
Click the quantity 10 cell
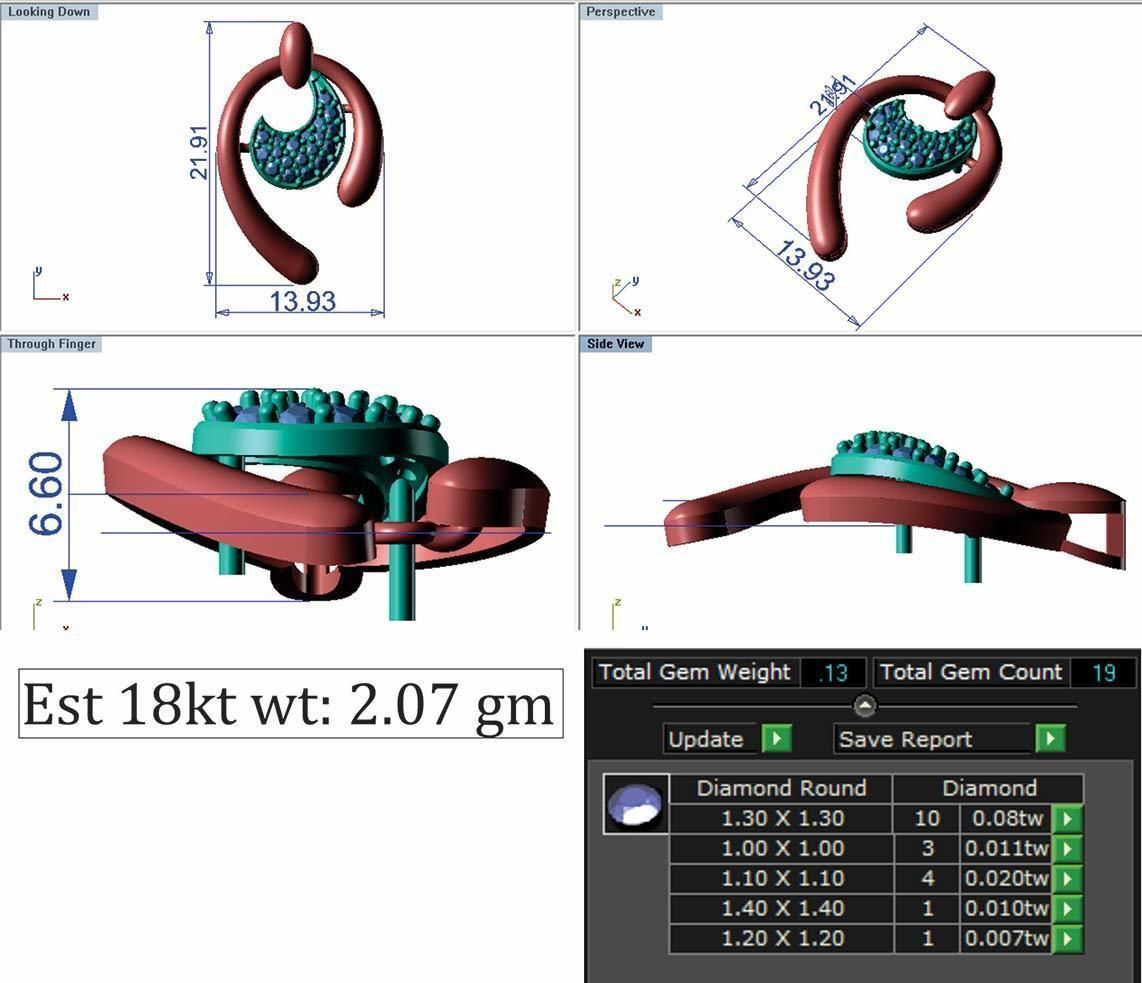click(x=926, y=818)
